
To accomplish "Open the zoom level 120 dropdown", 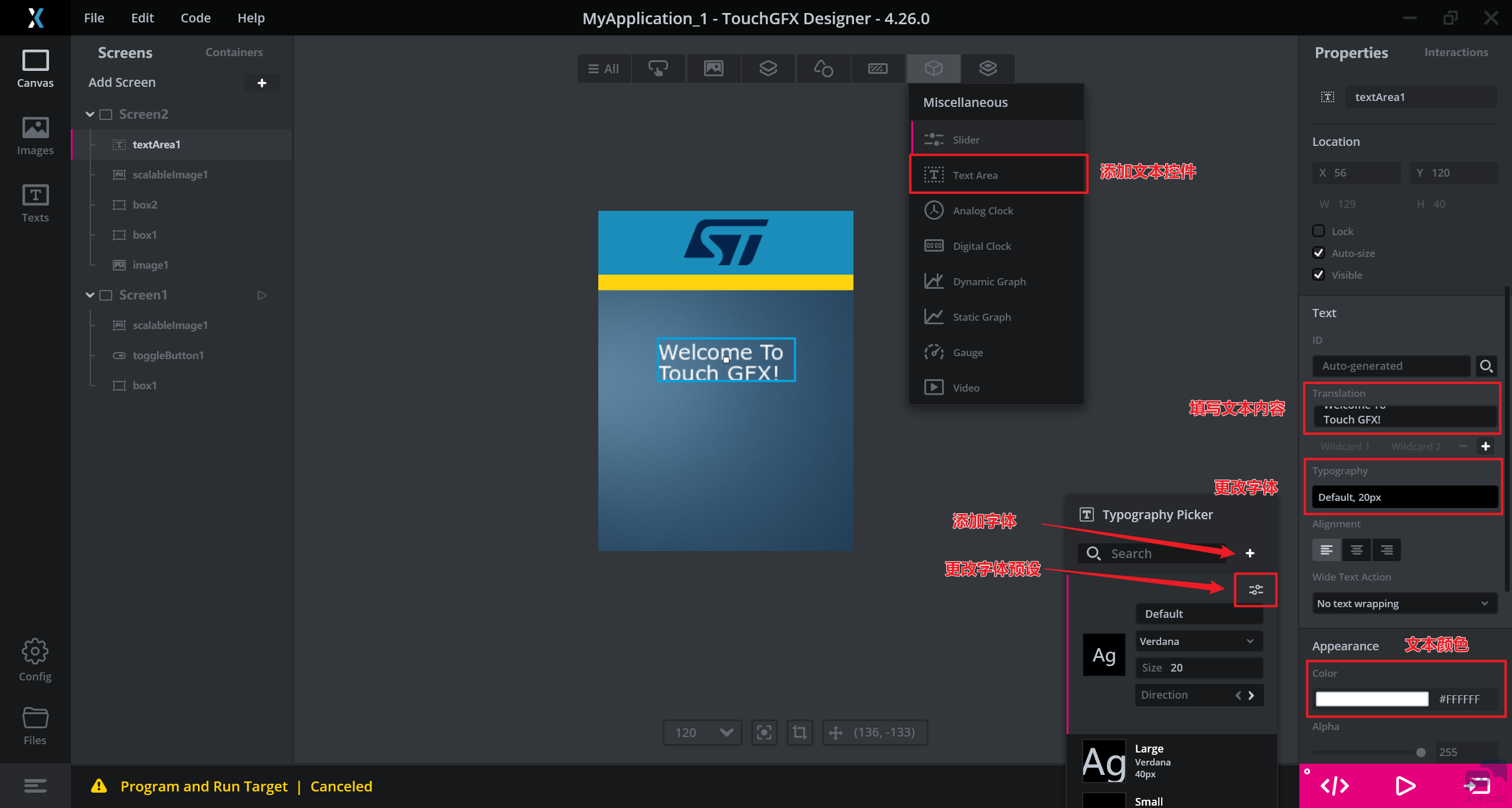I will (702, 733).
